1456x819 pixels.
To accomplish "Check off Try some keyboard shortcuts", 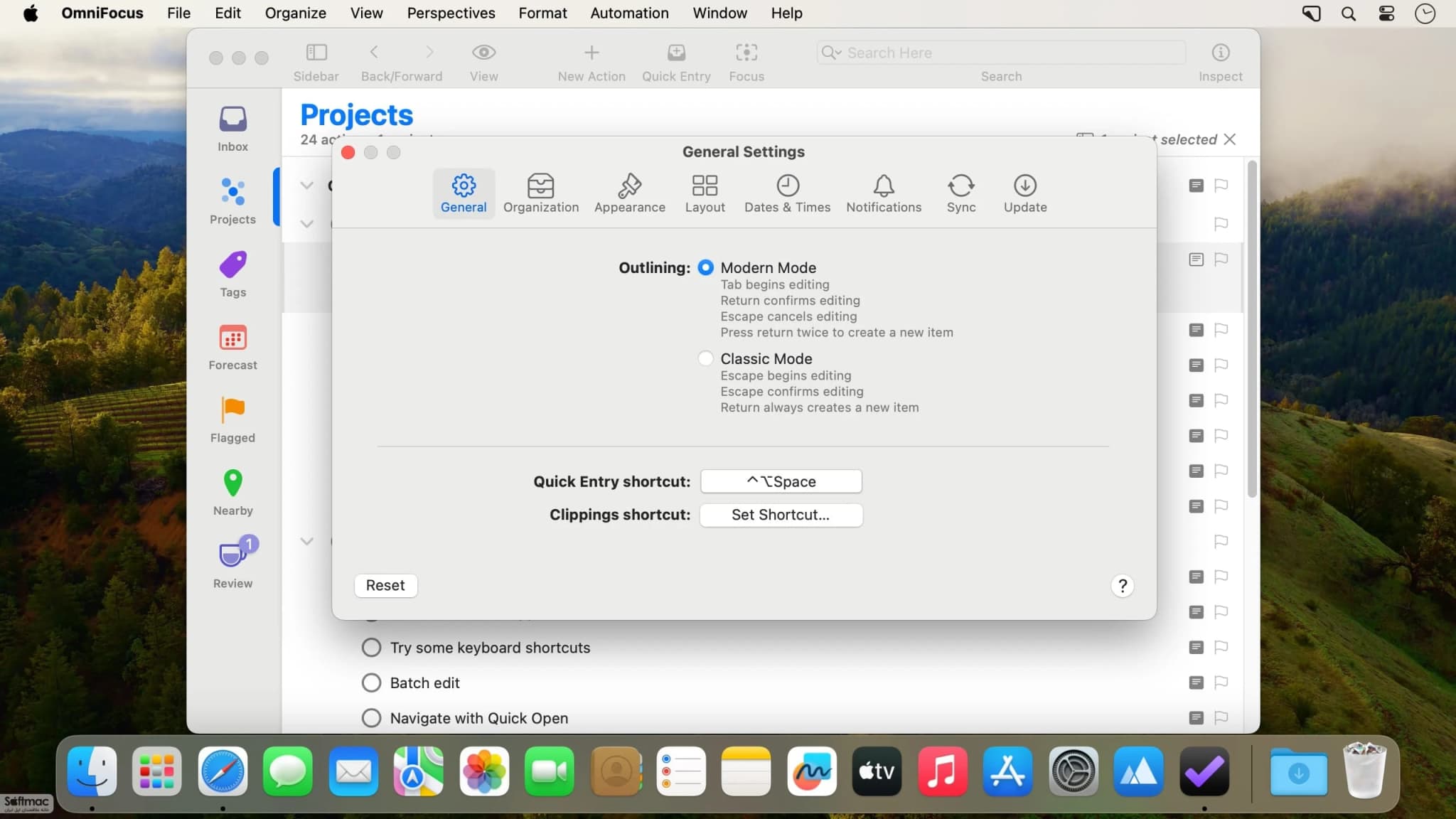I will tap(371, 647).
